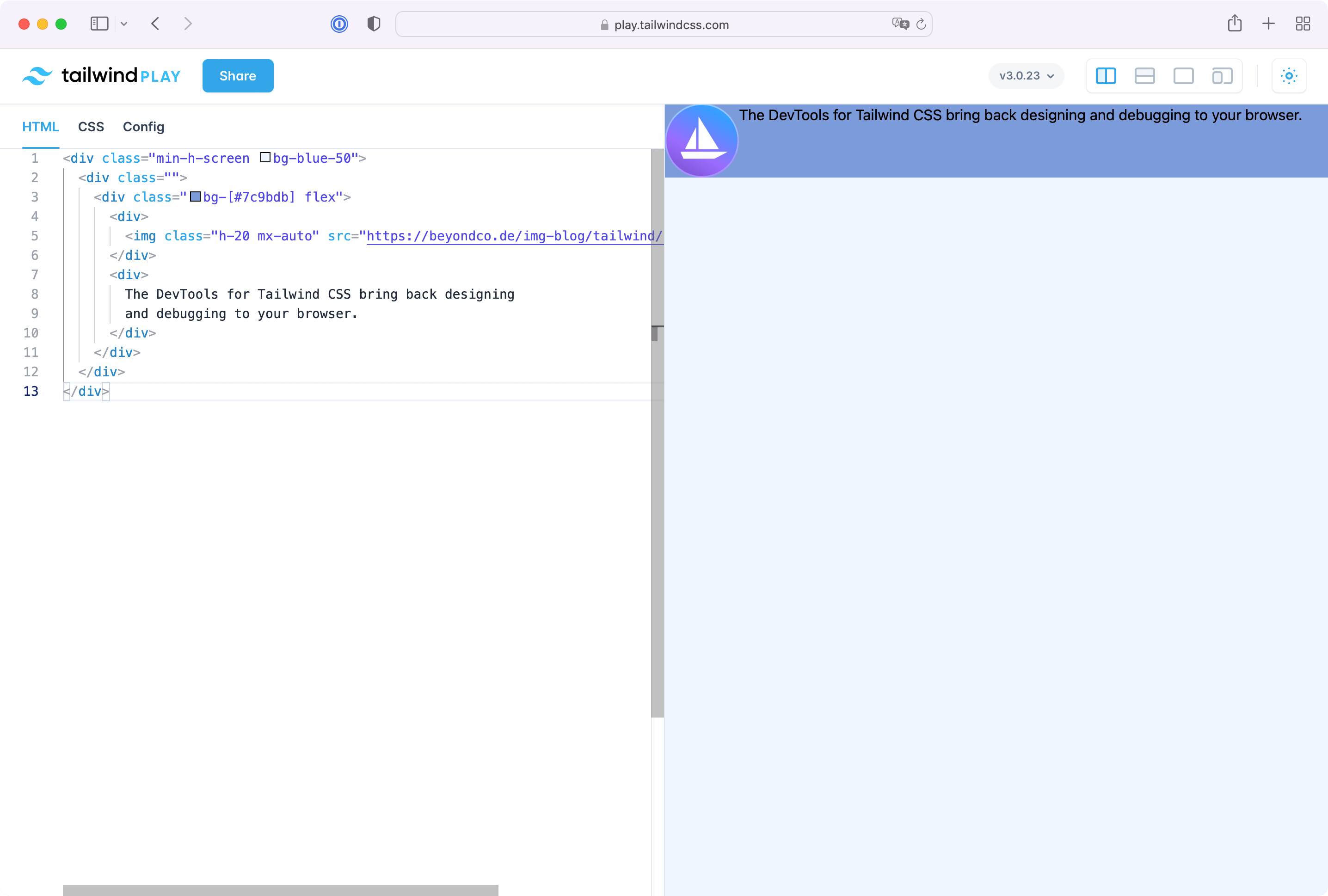Toggle the Safari sidebar
Screen dimensions: 1328x896
[99, 24]
